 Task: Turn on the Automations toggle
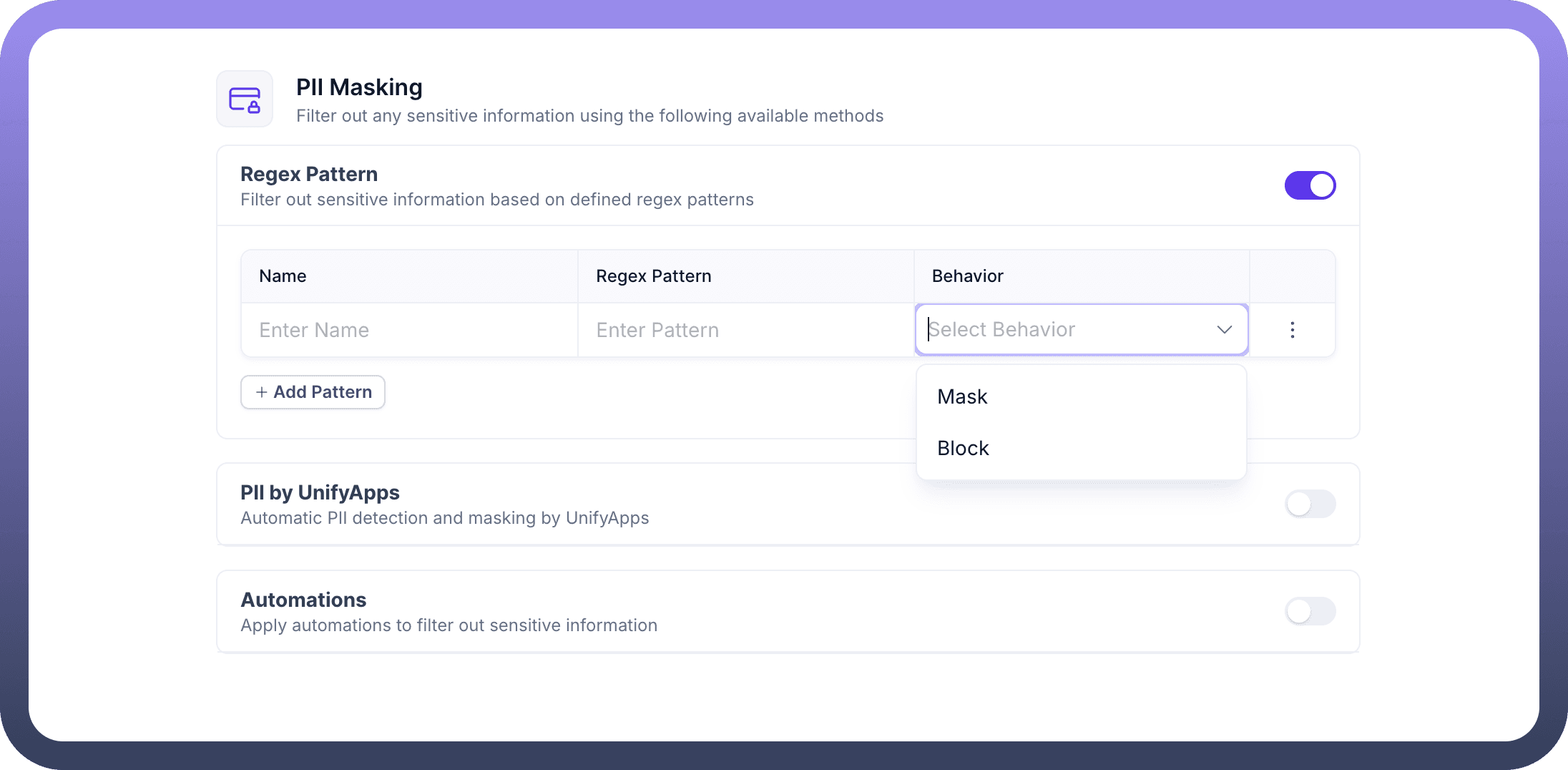click(x=1309, y=611)
